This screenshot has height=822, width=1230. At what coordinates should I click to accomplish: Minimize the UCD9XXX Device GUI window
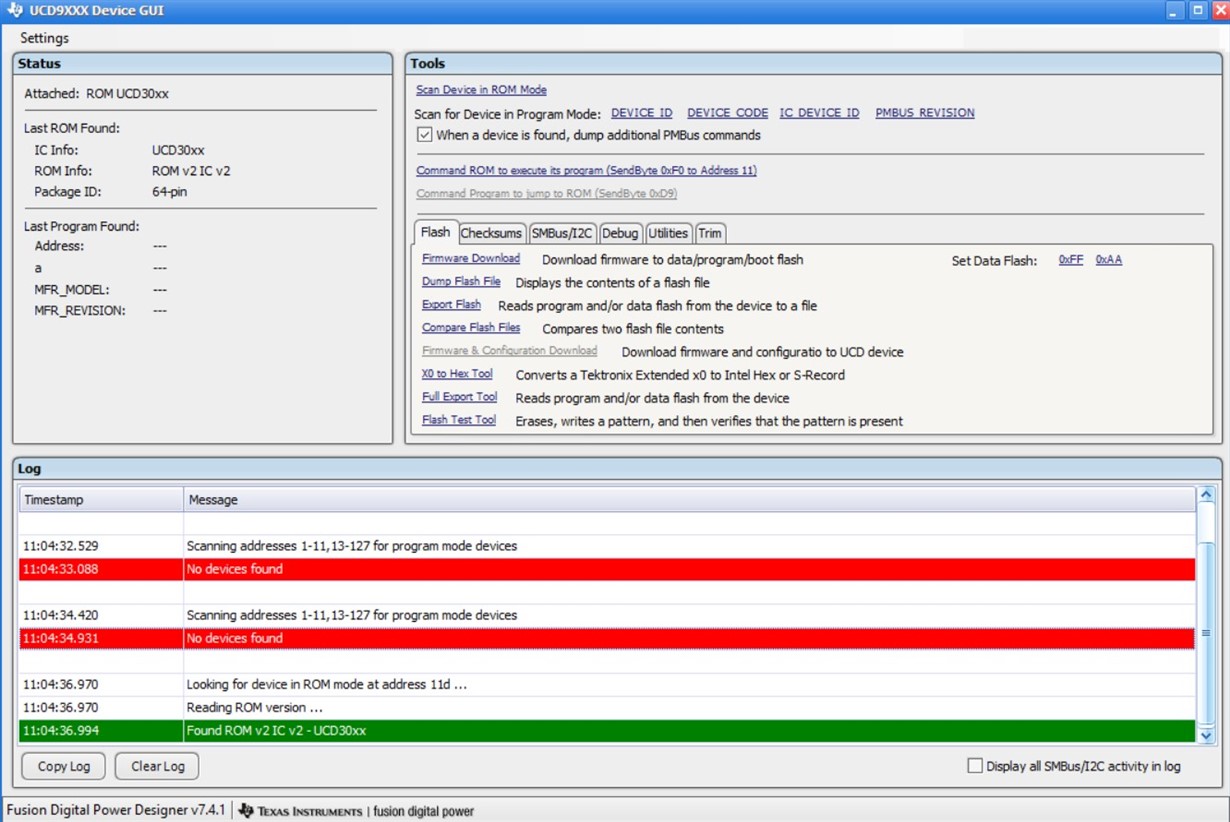click(x=1176, y=11)
